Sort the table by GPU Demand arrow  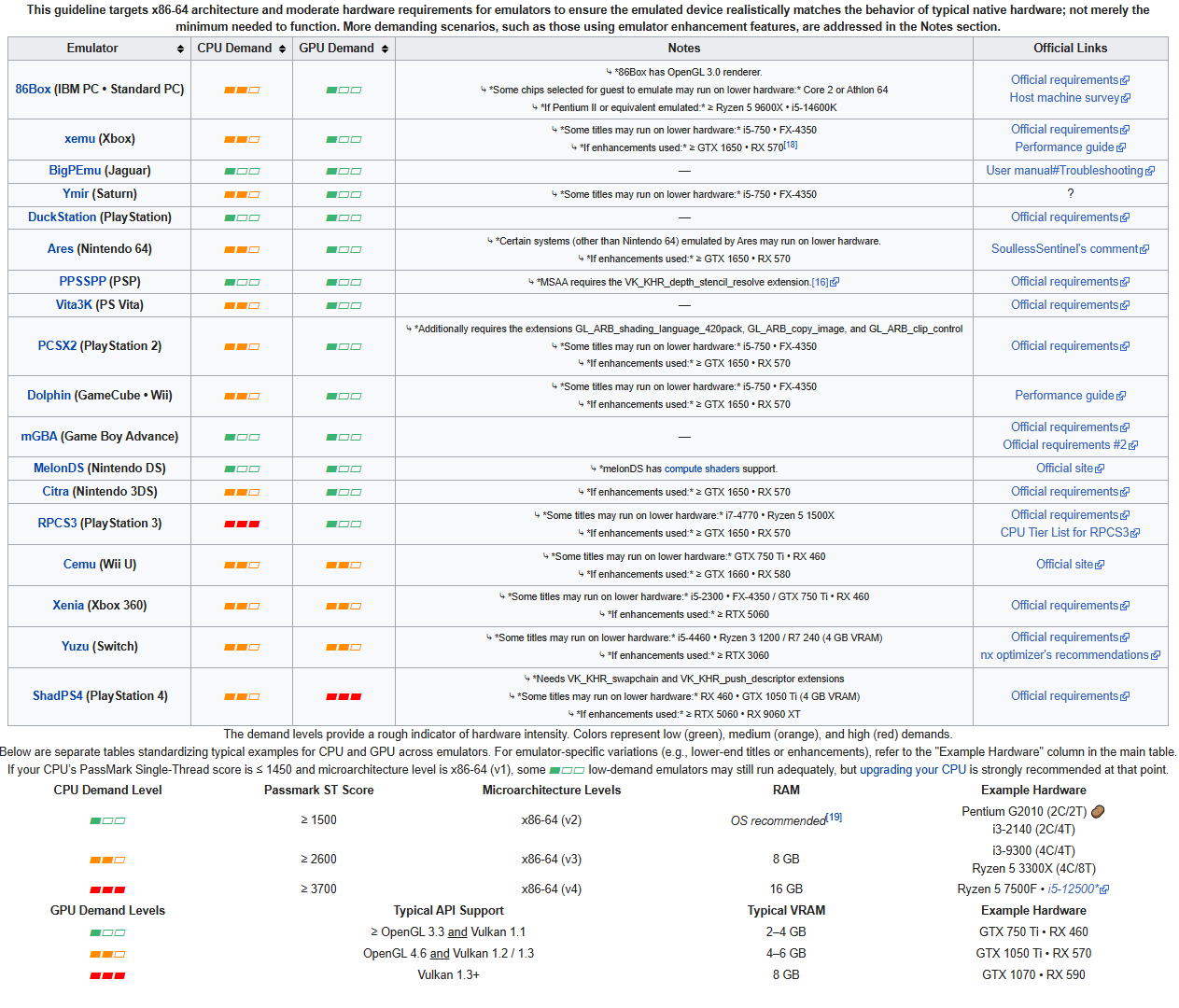385,49
